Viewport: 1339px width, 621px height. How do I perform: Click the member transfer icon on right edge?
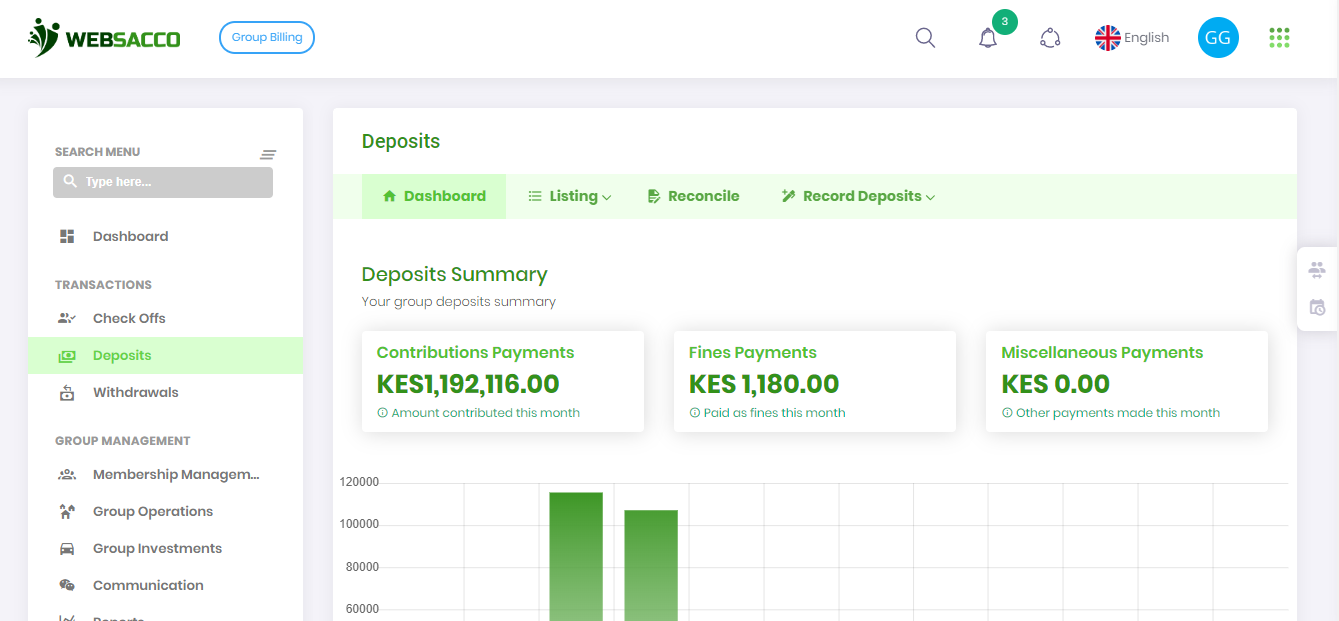tap(1316, 268)
